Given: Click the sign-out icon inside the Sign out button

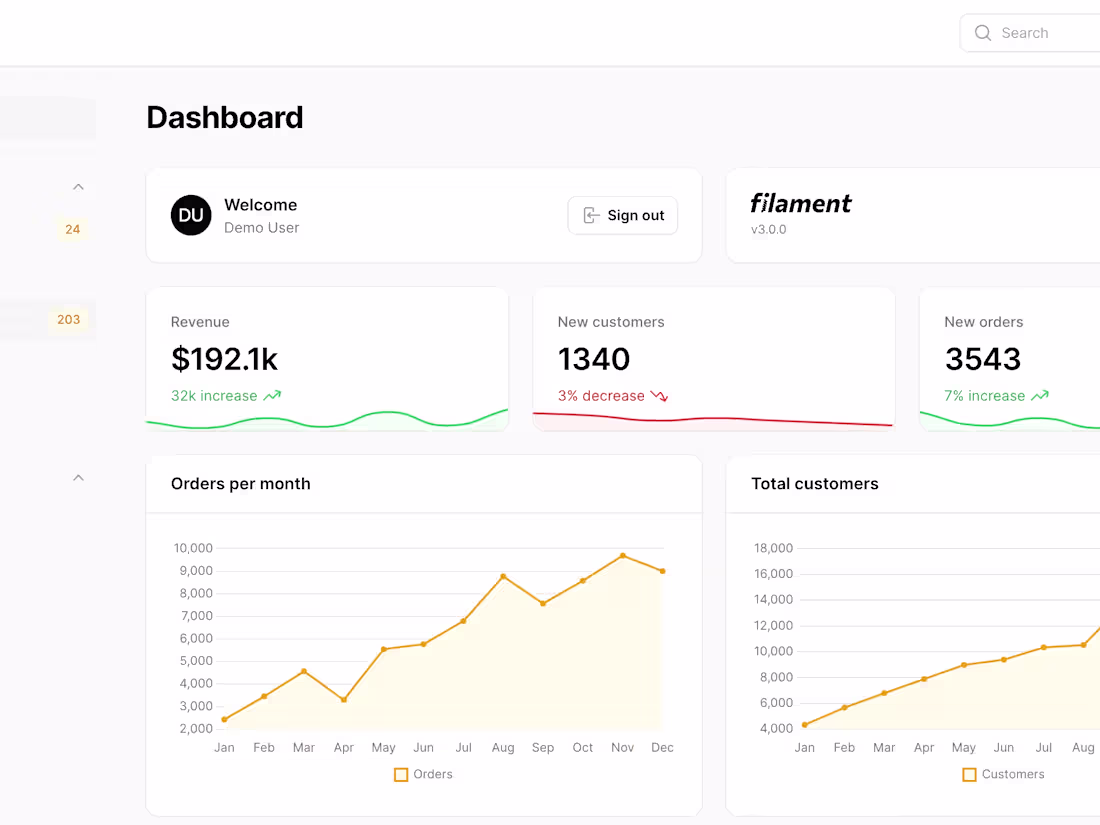Looking at the screenshot, I should point(591,215).
